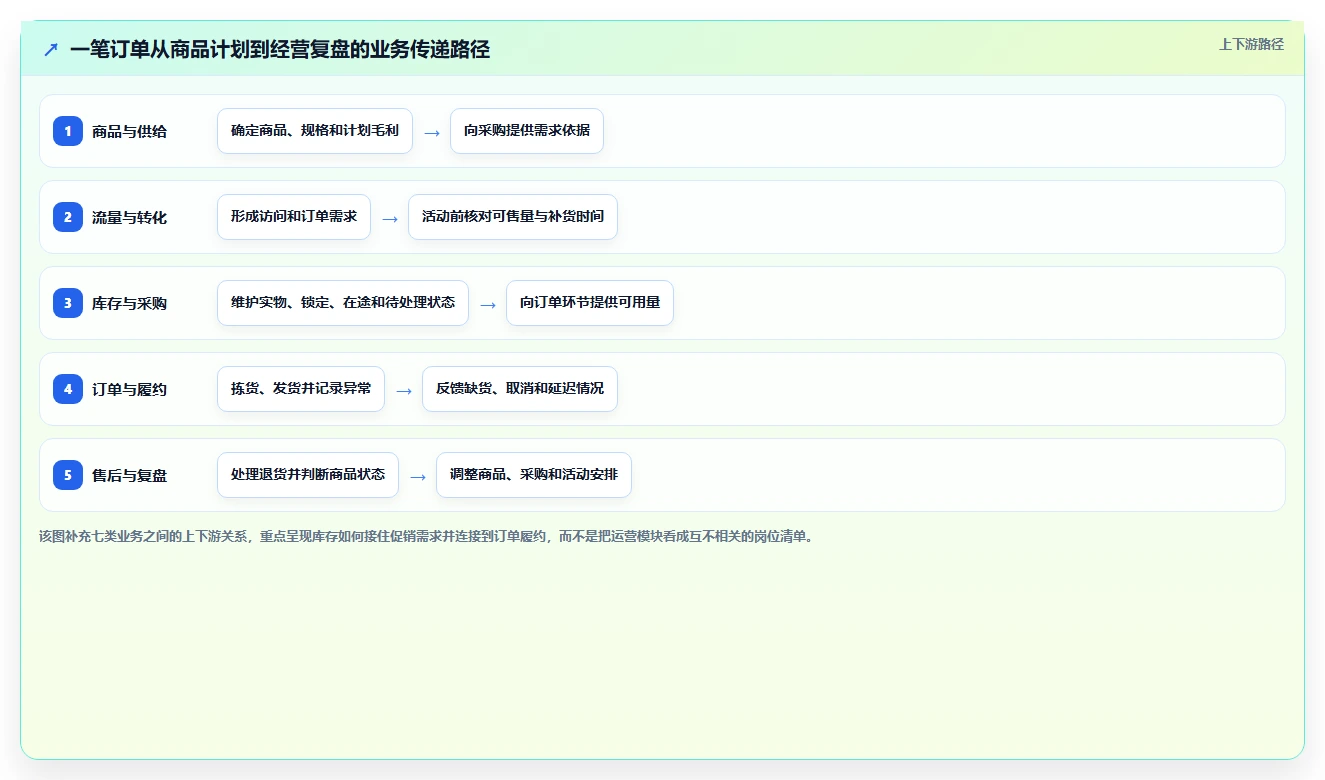Click the arrow in the 商品与供给 row

coord(432,132)
